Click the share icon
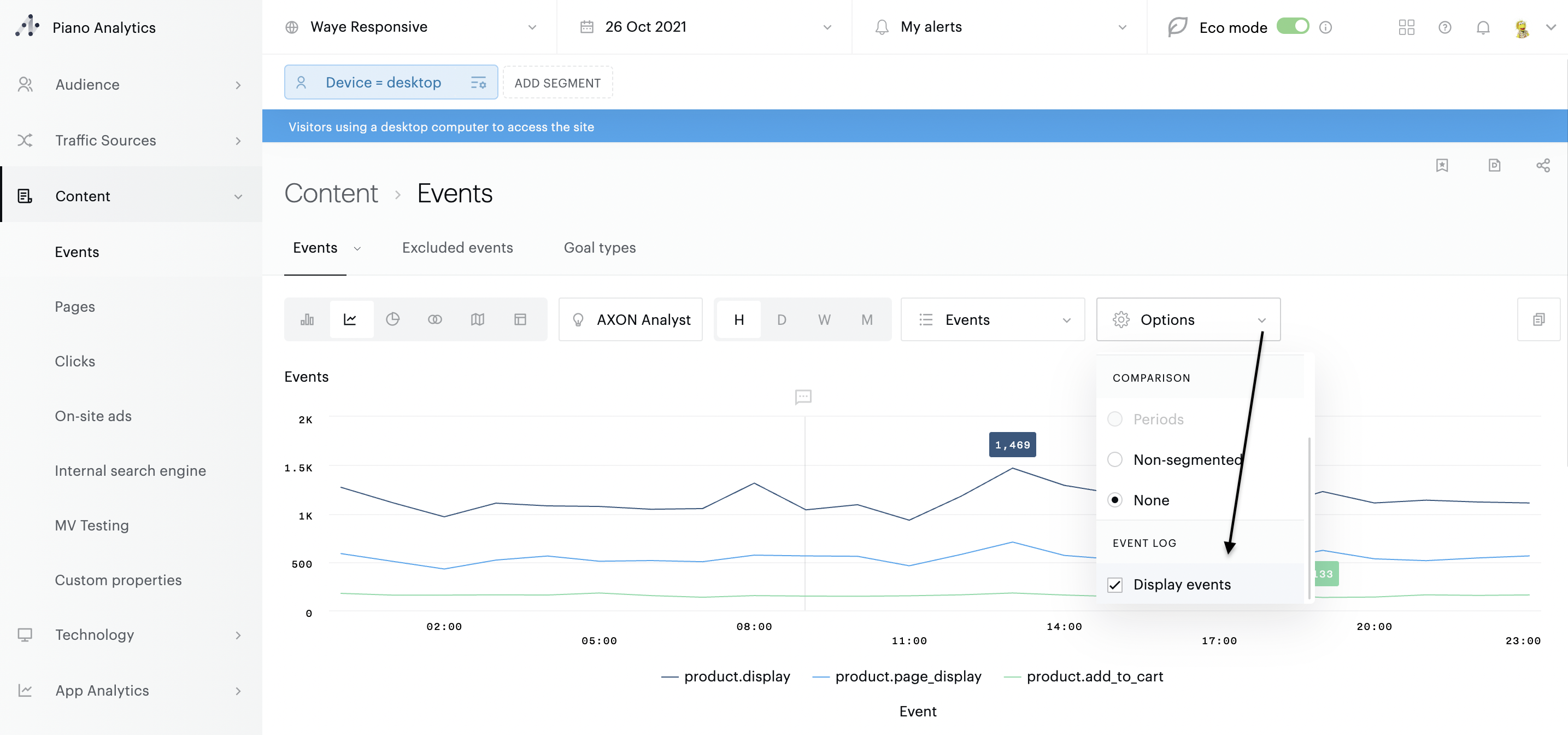The height and width of the screenshot is (735, 1568). click(x=1542, y=166)
